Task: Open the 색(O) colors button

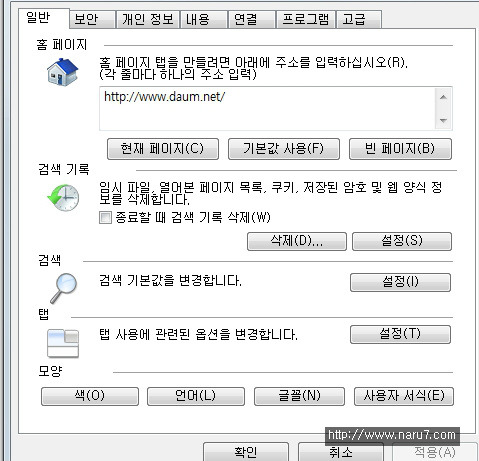Action: (x=90, y=396)
